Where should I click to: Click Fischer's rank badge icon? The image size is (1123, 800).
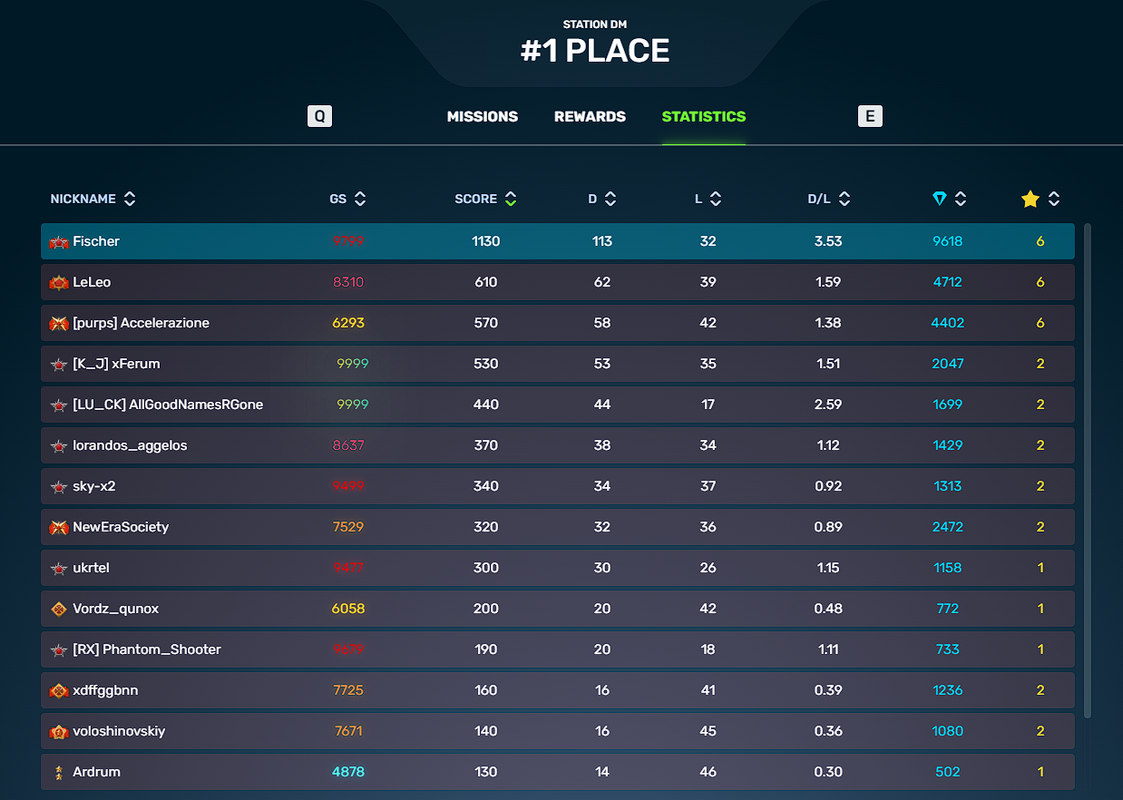pyautogui.click(x=59, y=242)
